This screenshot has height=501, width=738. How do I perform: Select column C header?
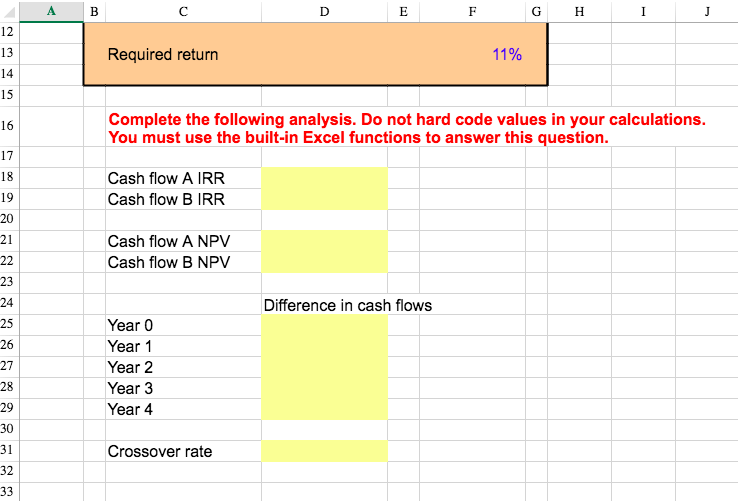tap(183, 11)
